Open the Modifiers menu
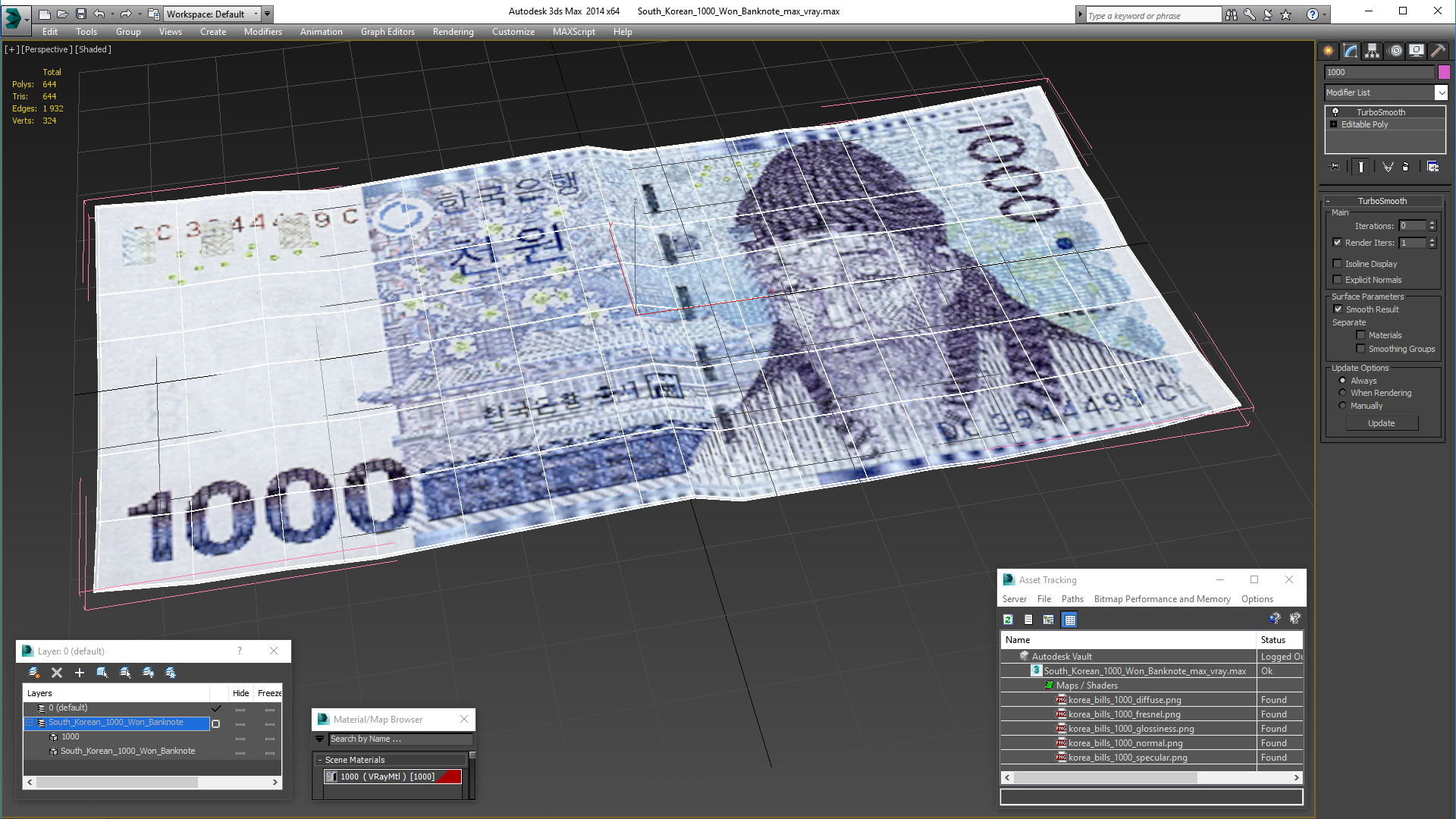Viewport: 1456px width, 819px height. click(262, 32)
